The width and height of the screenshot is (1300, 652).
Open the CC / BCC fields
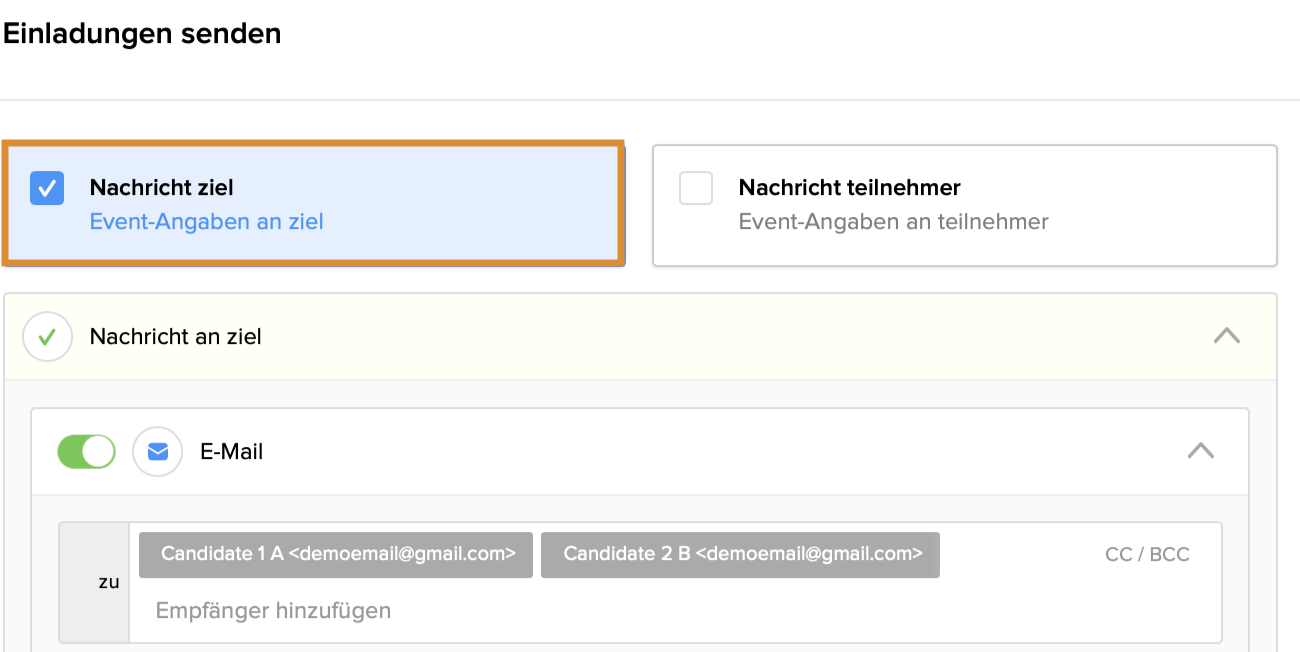pyautogui.click(x=1147, y=555)
